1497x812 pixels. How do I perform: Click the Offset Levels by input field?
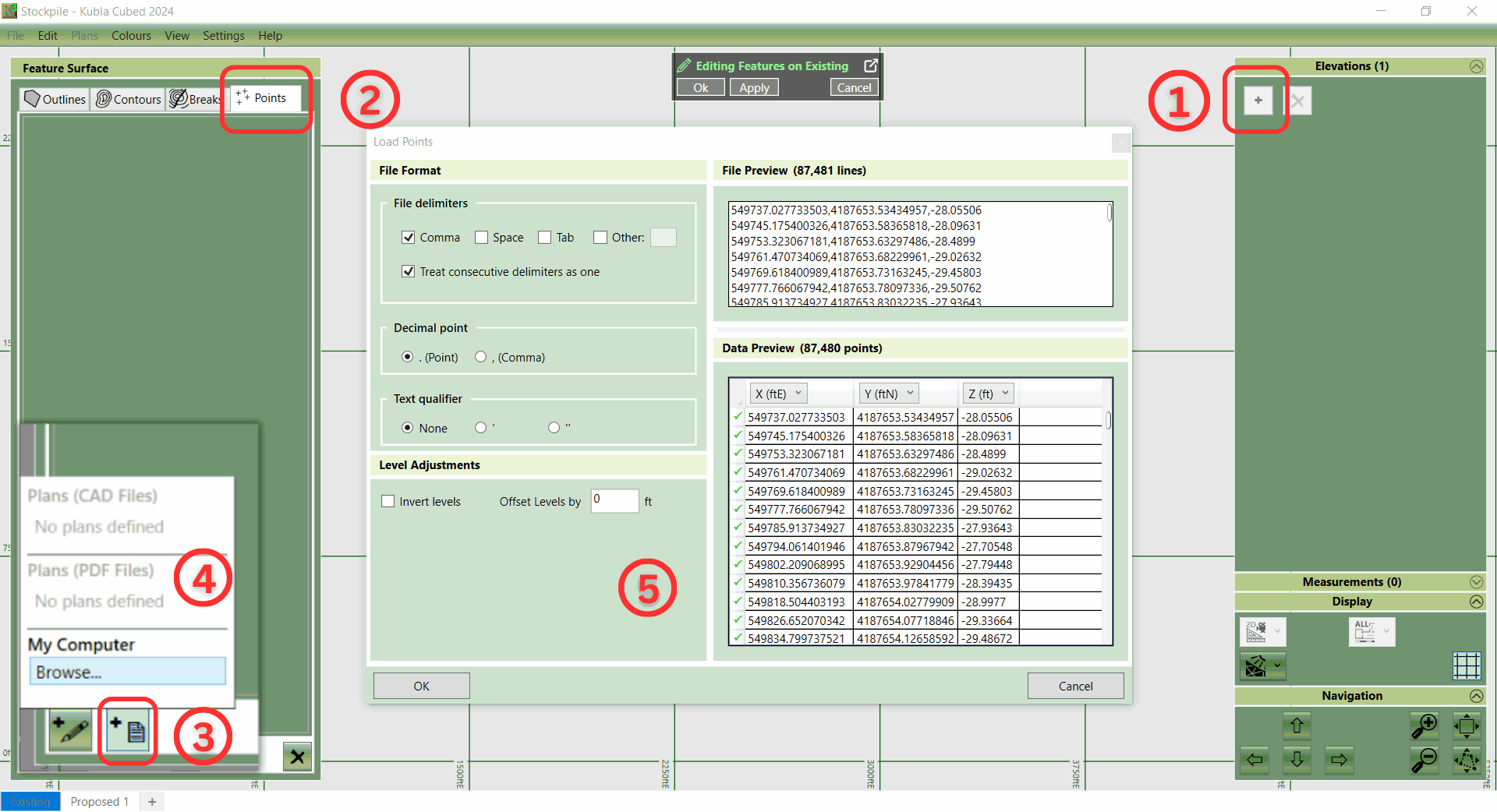614,501
